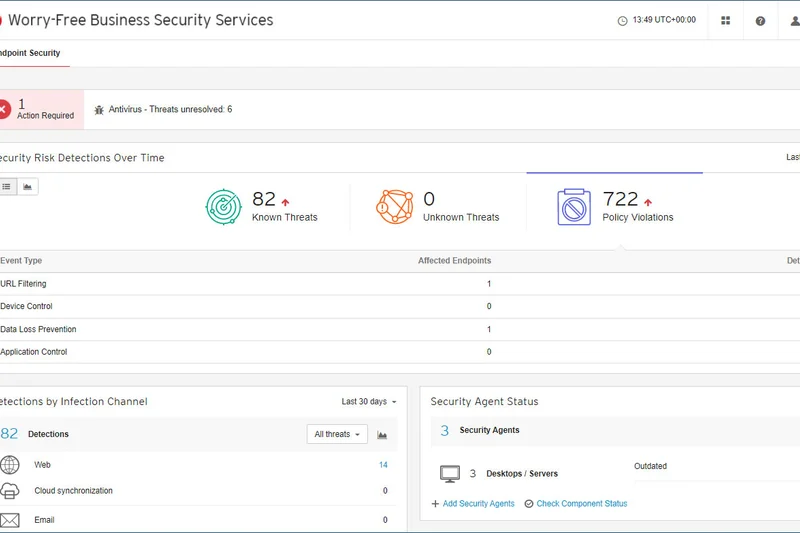Click the clock icon beside 13:49 UTC
Image resolution: width=800 pixels, height=533 pixels.
[x=622, y=21]
